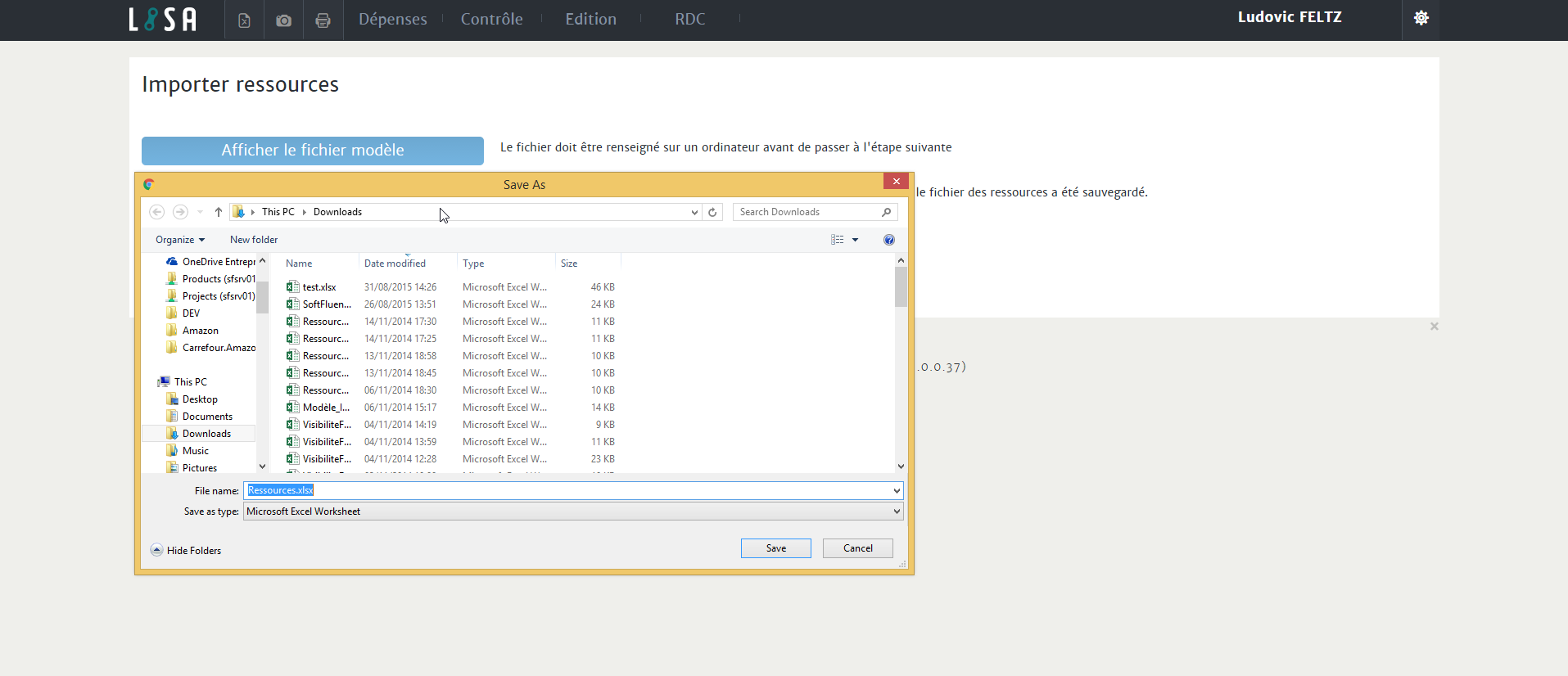Screen dimensions: 1568x676
Task: Click the printer icon in header
Action: [x=323, y=20]
